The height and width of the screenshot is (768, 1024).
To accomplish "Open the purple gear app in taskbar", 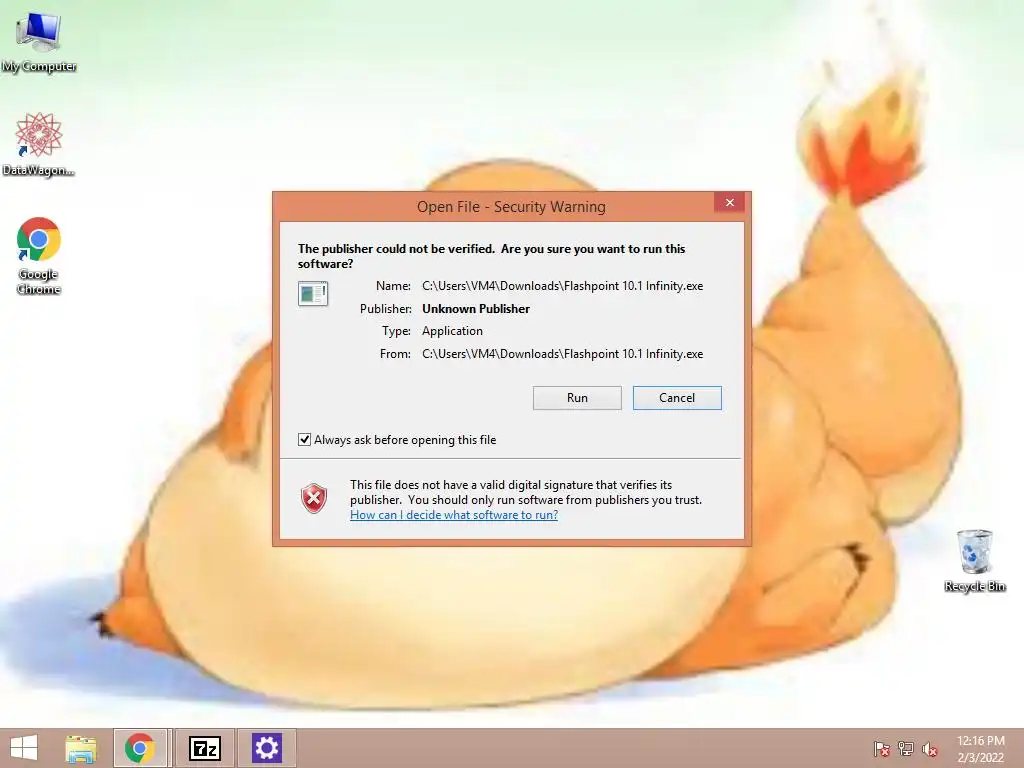I will pos(266,748).
